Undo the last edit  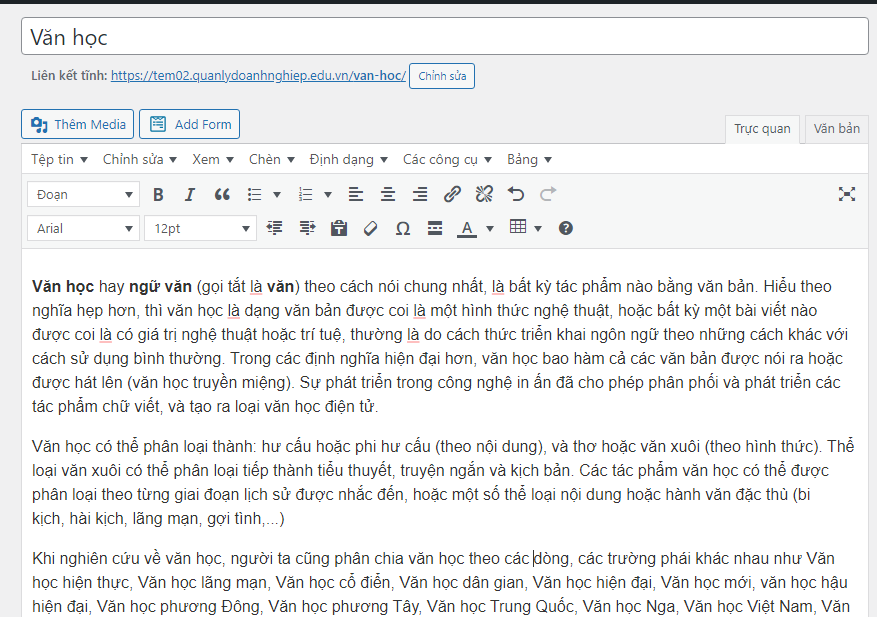[x=516, y=194]
